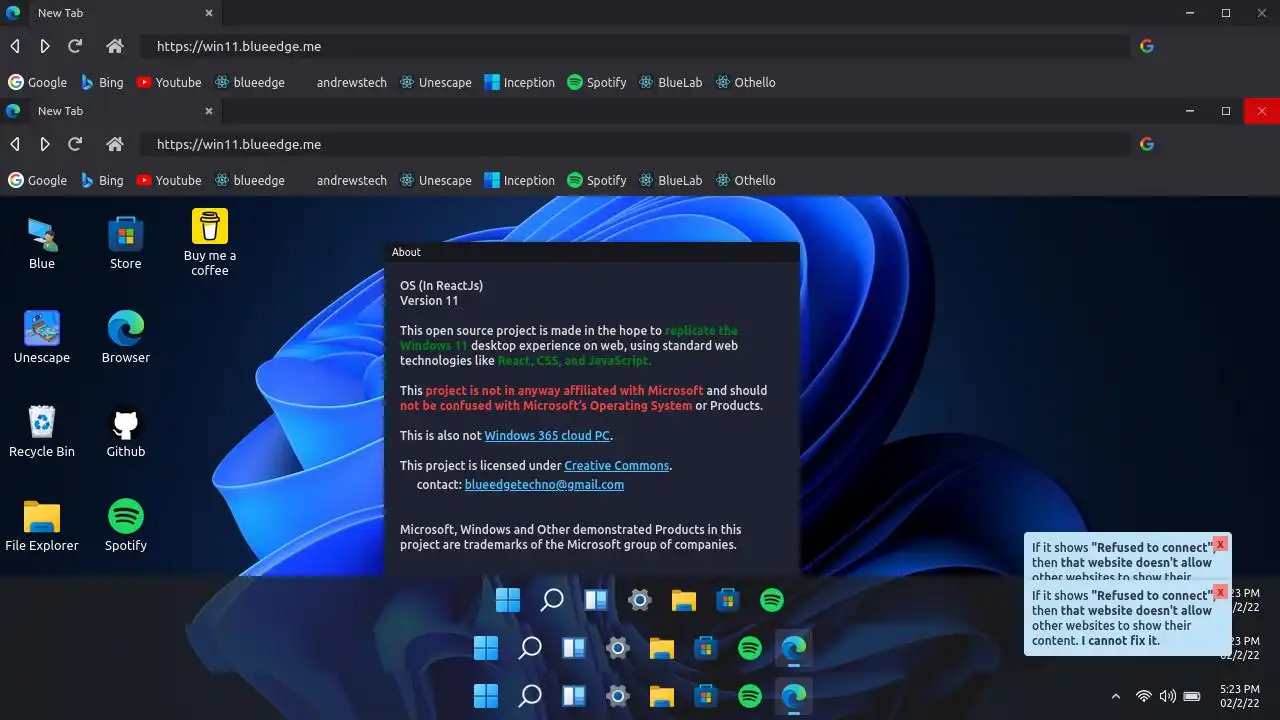Dismiss the upper Refused to connect notification
Image resolution: width=1280 pixels, height=720 pixels.
coord(1220,544)
